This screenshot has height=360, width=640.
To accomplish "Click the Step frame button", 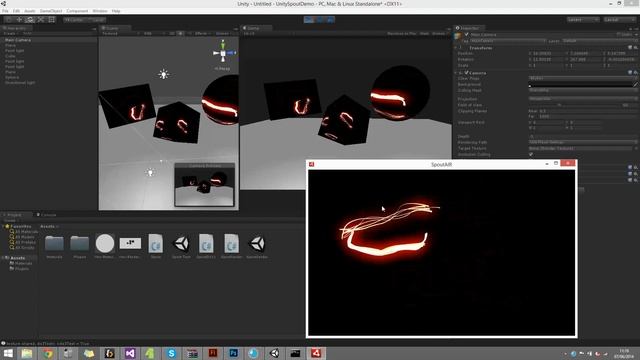I will 330,20.
